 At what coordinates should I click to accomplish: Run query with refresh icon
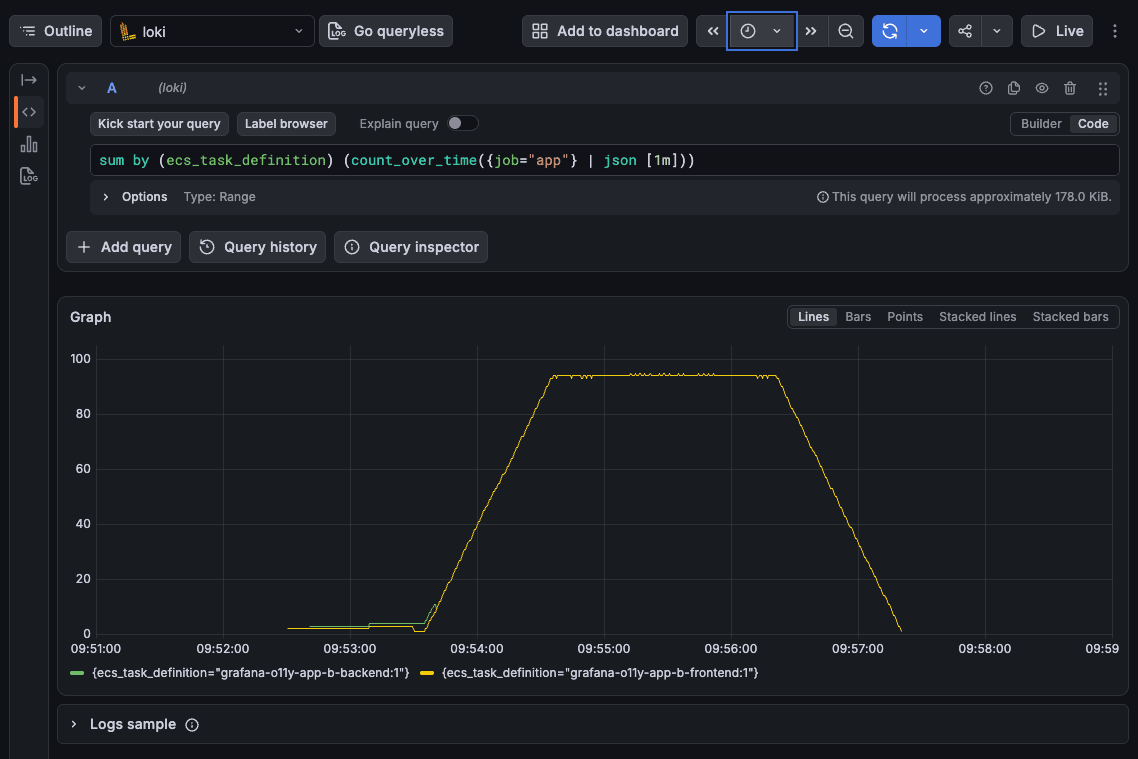890,31
